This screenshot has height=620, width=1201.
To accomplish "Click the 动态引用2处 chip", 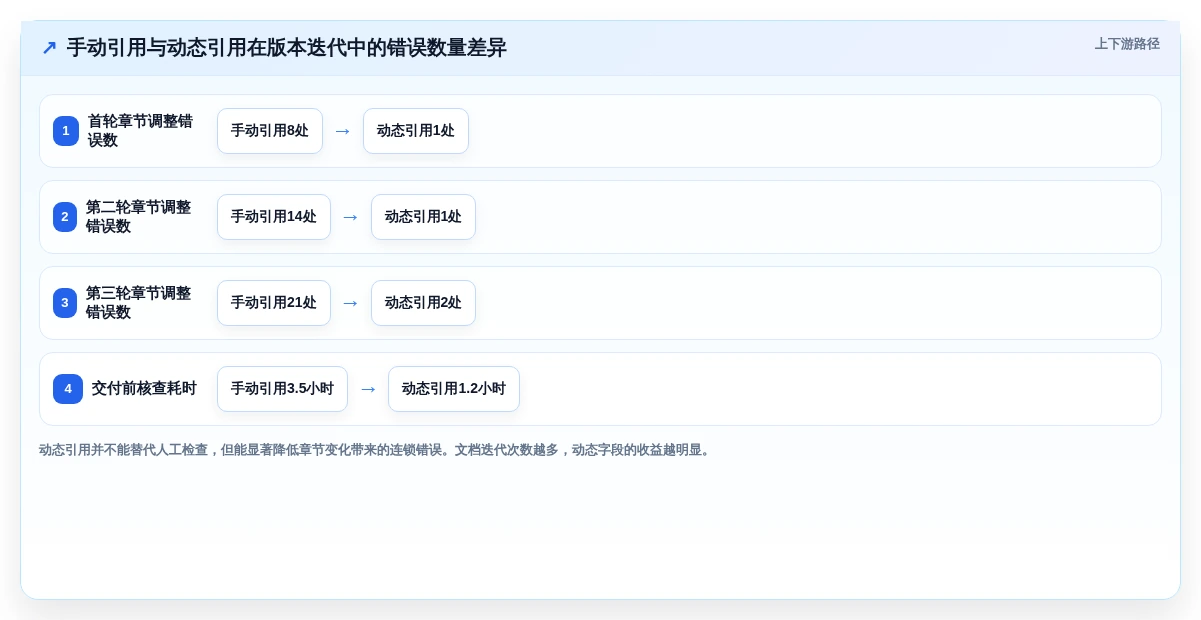I will tap(424, 303).
